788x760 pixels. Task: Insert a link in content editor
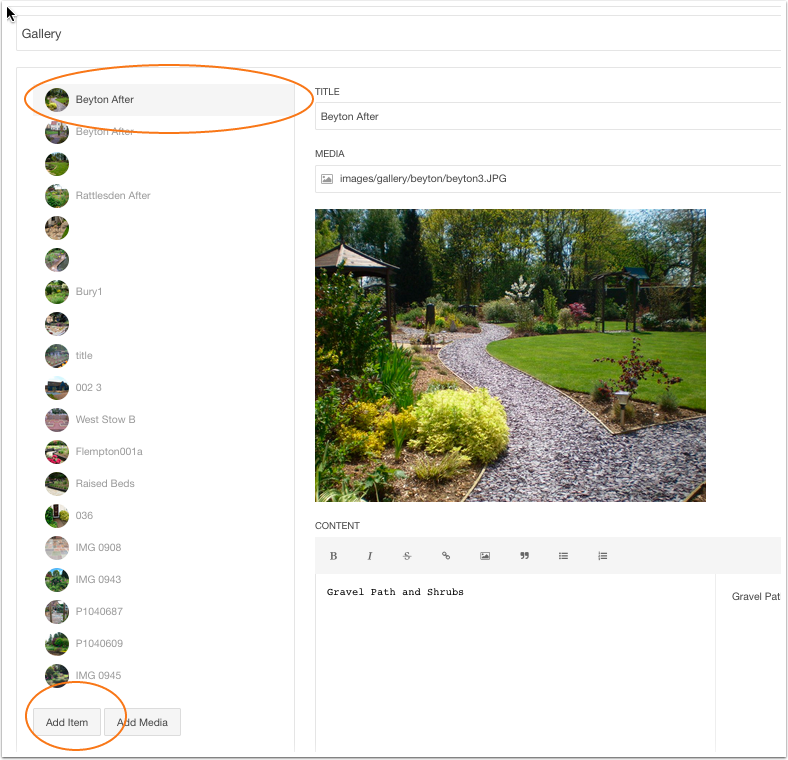446,555
